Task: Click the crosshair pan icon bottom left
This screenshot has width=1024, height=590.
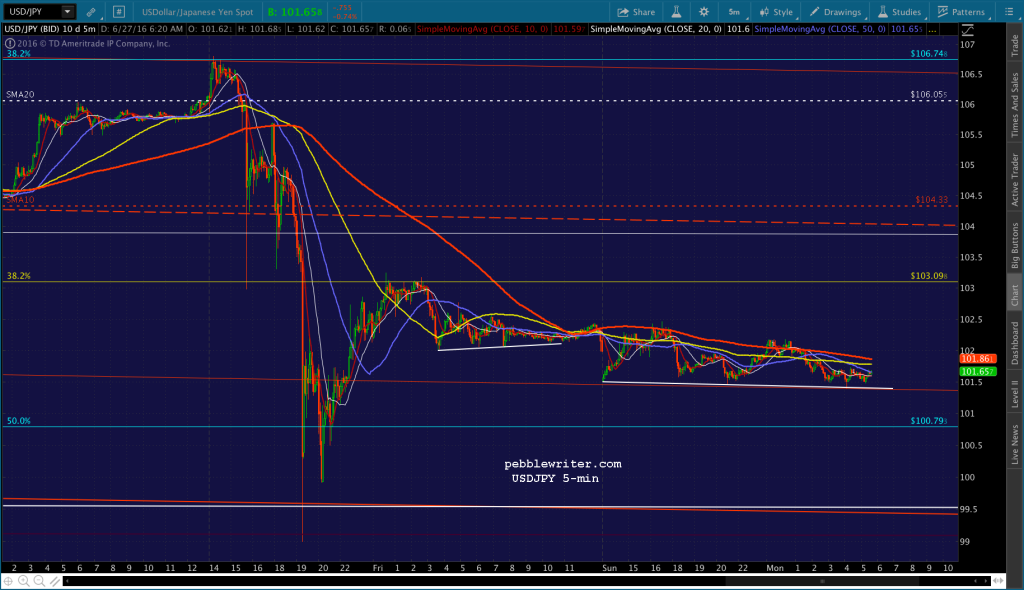Action: (8, 581)
